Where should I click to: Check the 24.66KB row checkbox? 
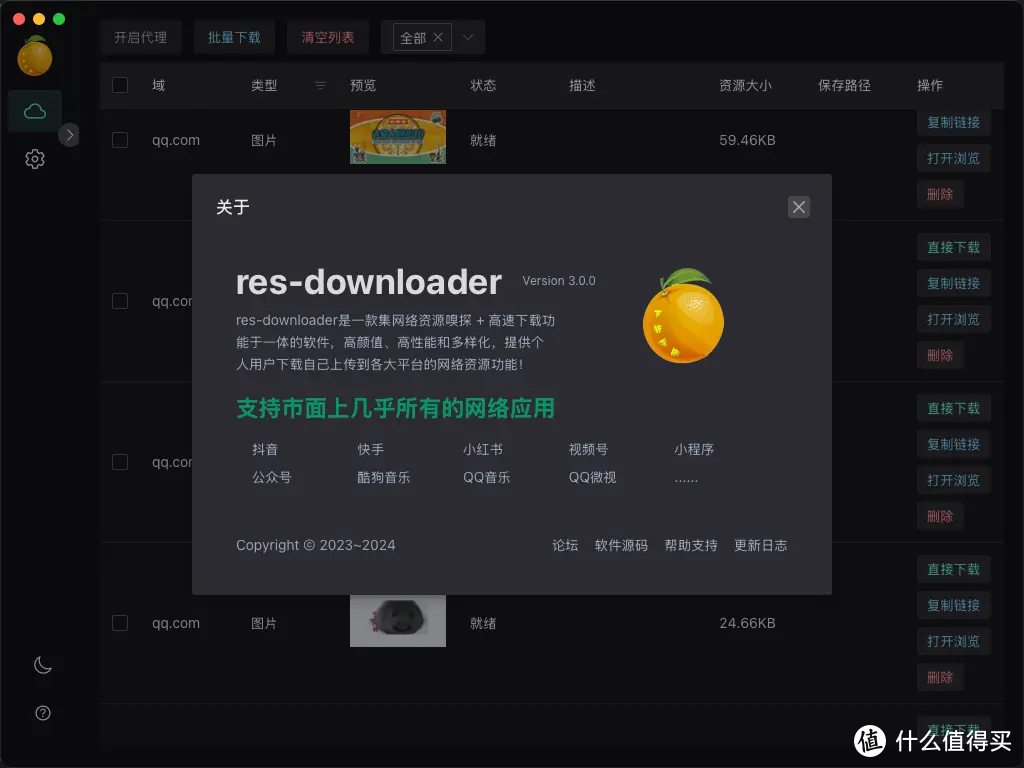tap(120, 622)
